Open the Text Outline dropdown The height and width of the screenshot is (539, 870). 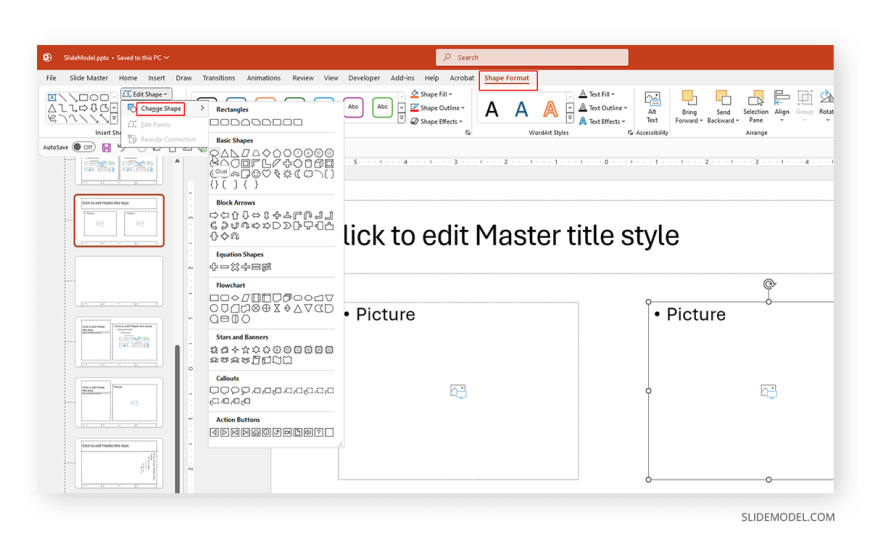[x=603, y=108]
